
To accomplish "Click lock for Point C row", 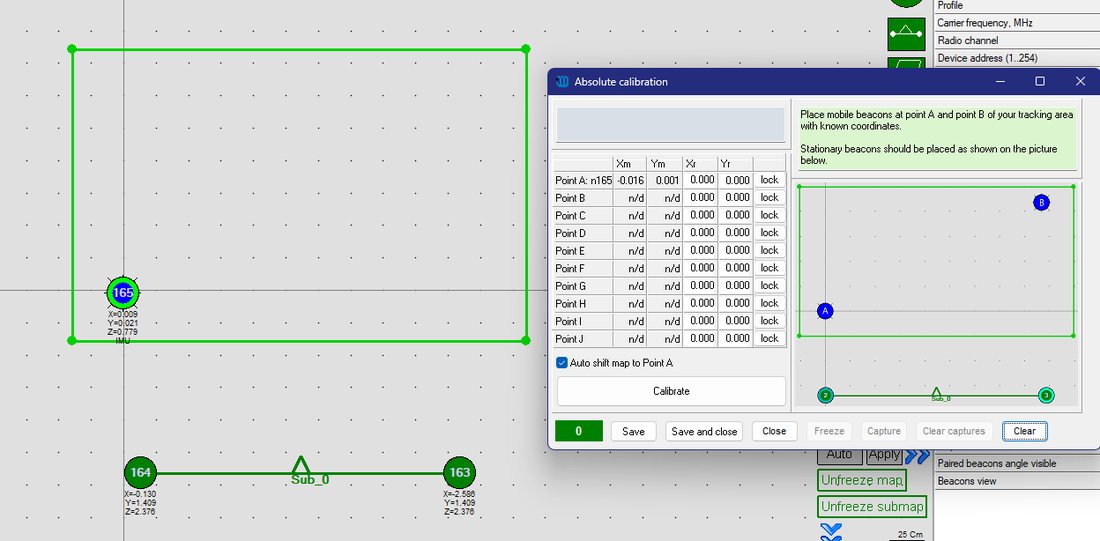I will click(x=770, y=215).
